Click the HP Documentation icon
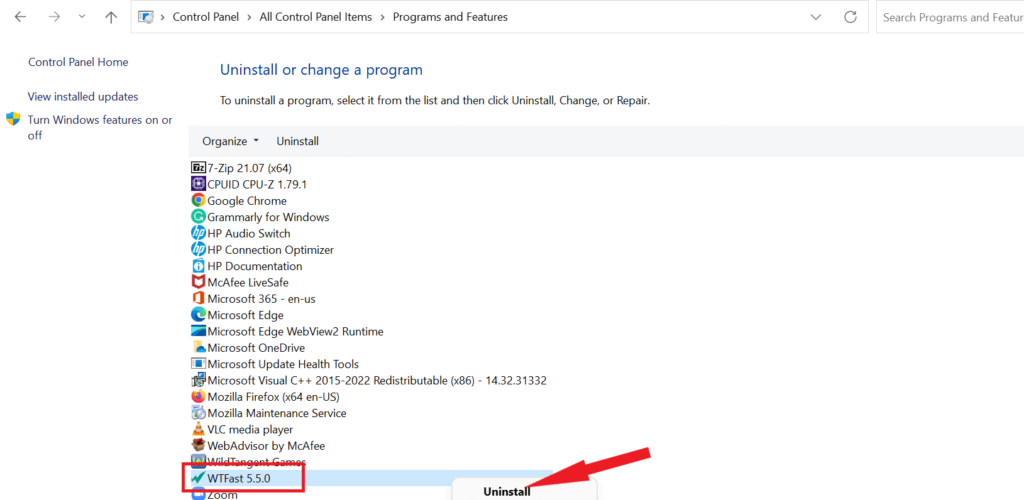This screenshot has height=500, width=1024. point(198,266)
